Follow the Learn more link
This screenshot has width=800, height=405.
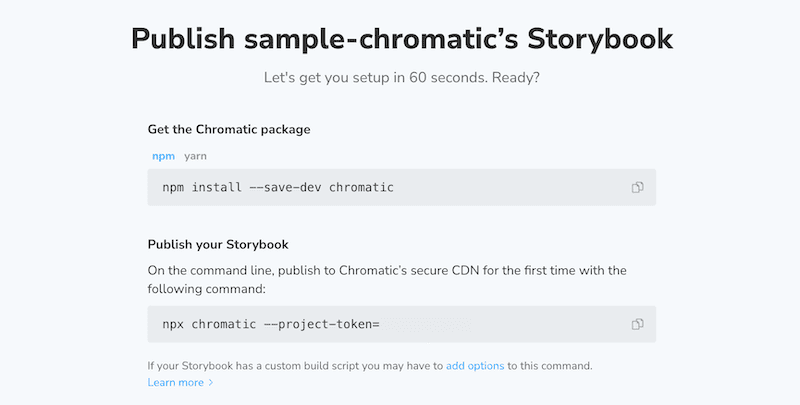click(x=175, y=383)
